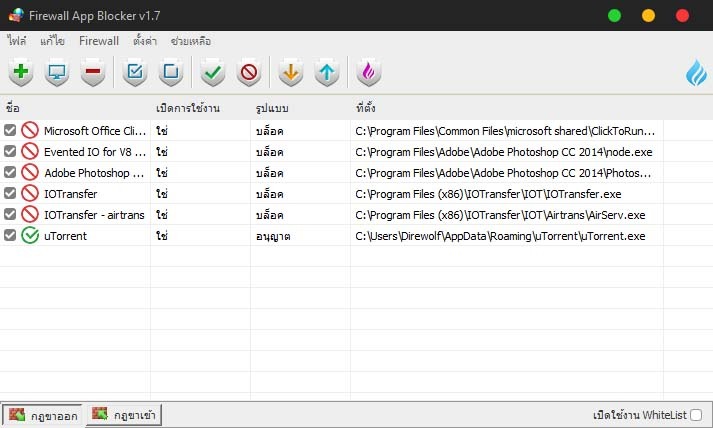This screenshot has height=428, width=713.
Task: Open the แก้ไข menu
Action: click(x=52, y=41)
